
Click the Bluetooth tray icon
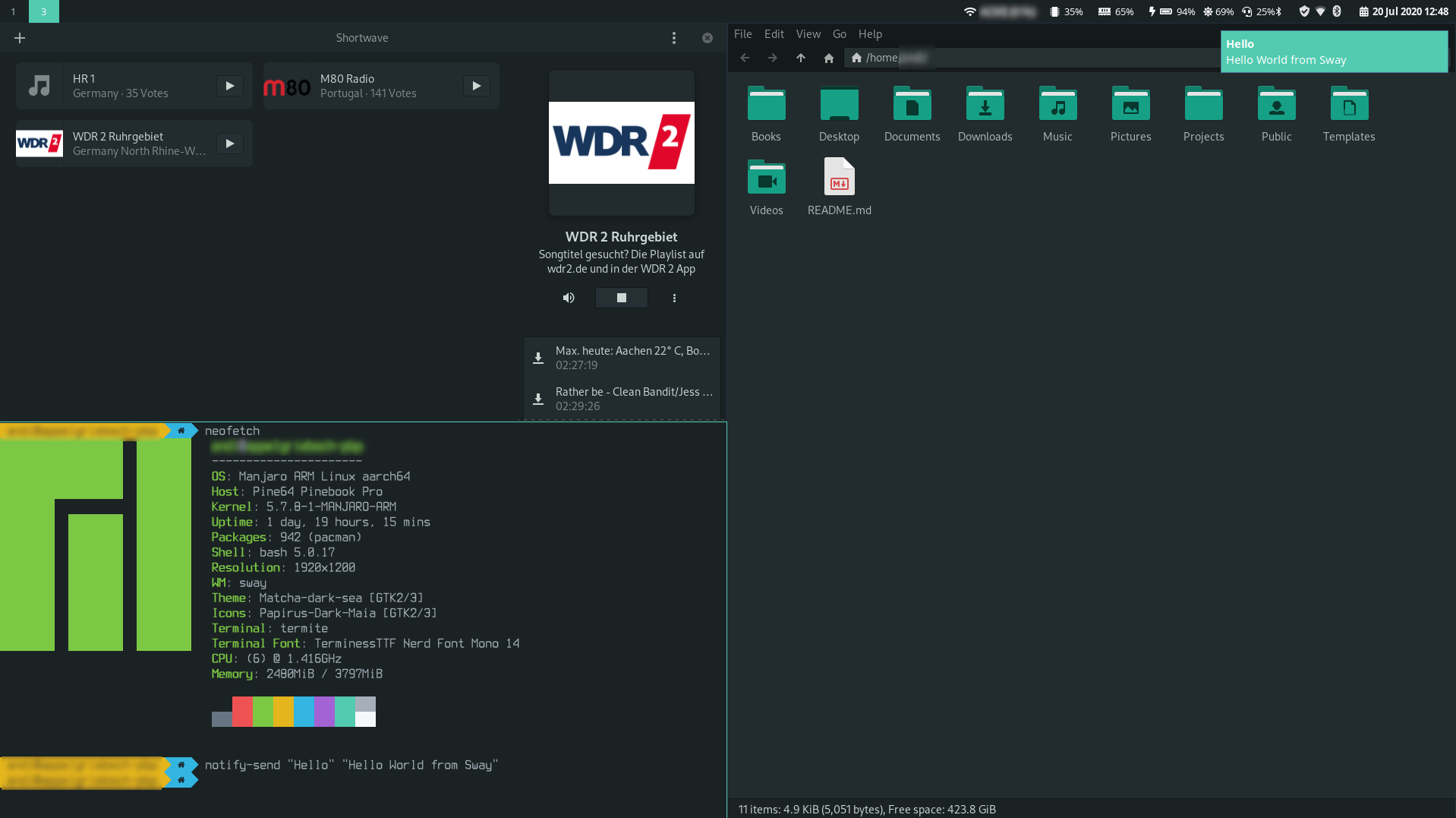coord(1337,11)
